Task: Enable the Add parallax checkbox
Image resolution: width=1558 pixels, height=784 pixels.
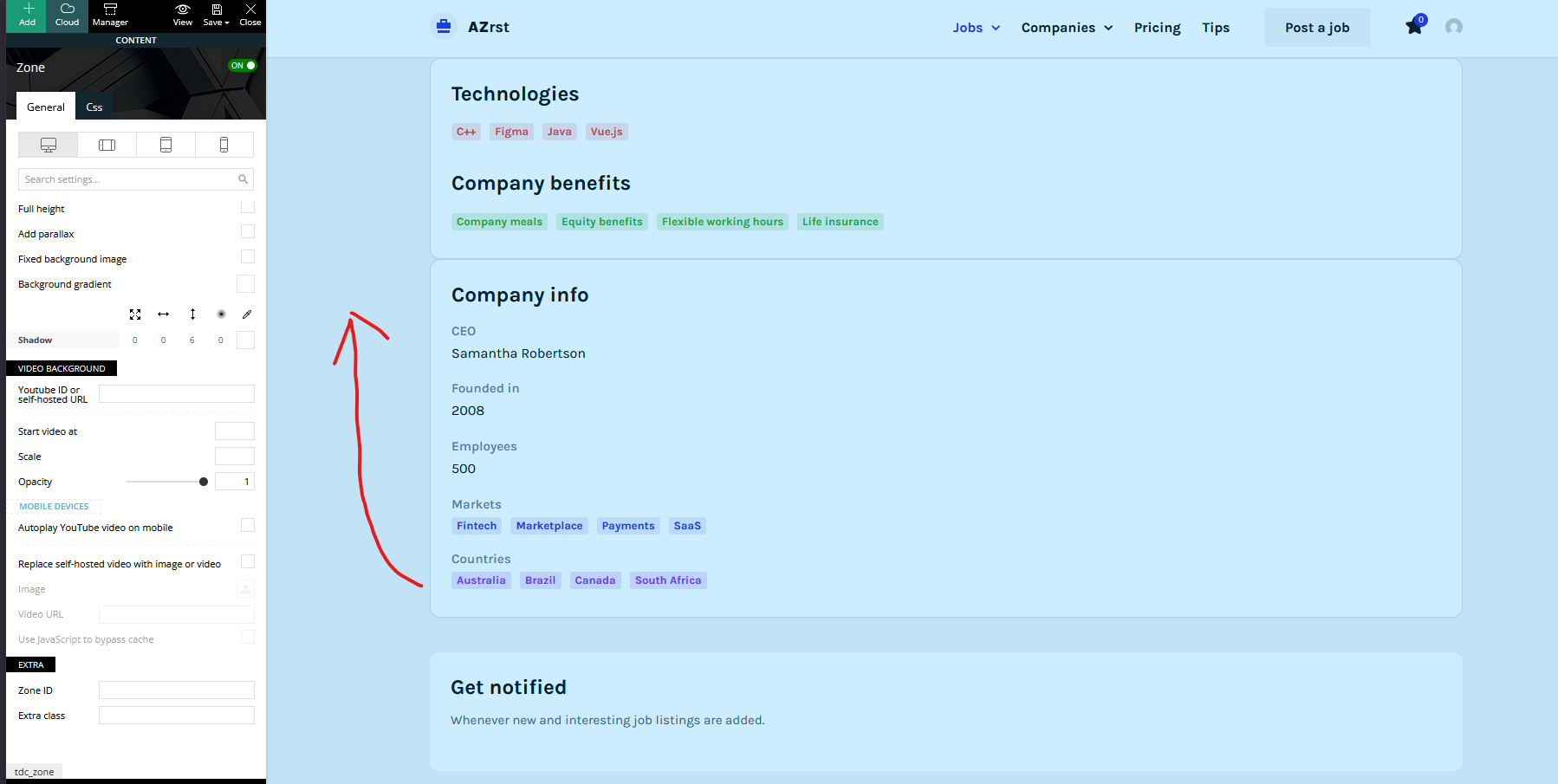Action: 248,231
